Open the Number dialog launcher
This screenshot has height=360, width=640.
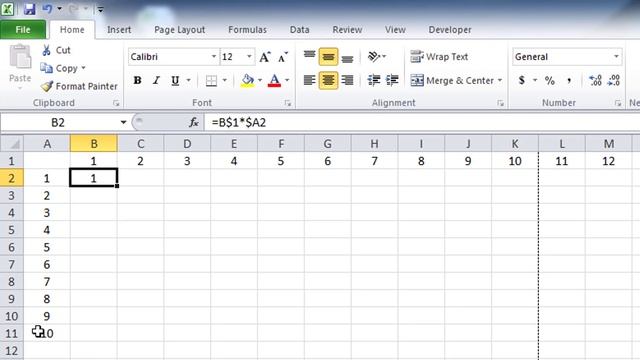[x=618, y=103]
